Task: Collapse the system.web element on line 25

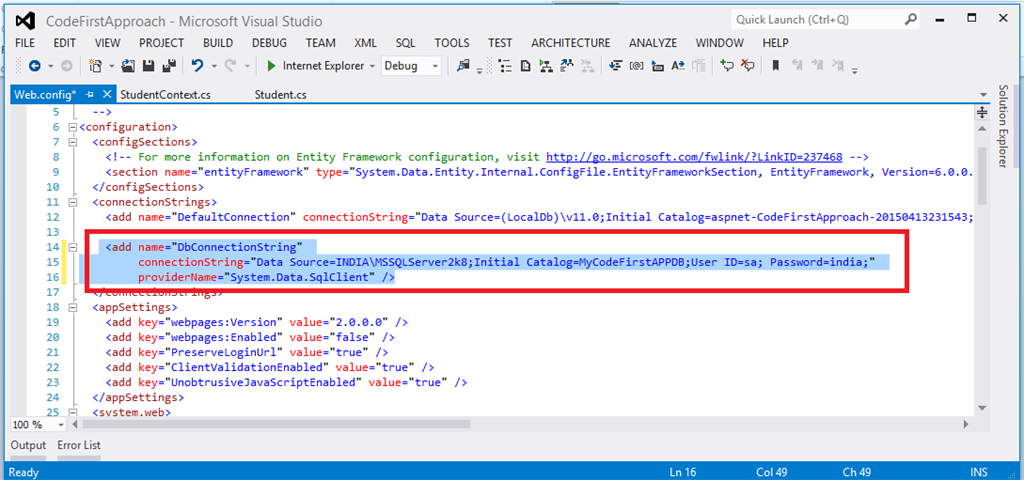Action: tap(72, 412)
